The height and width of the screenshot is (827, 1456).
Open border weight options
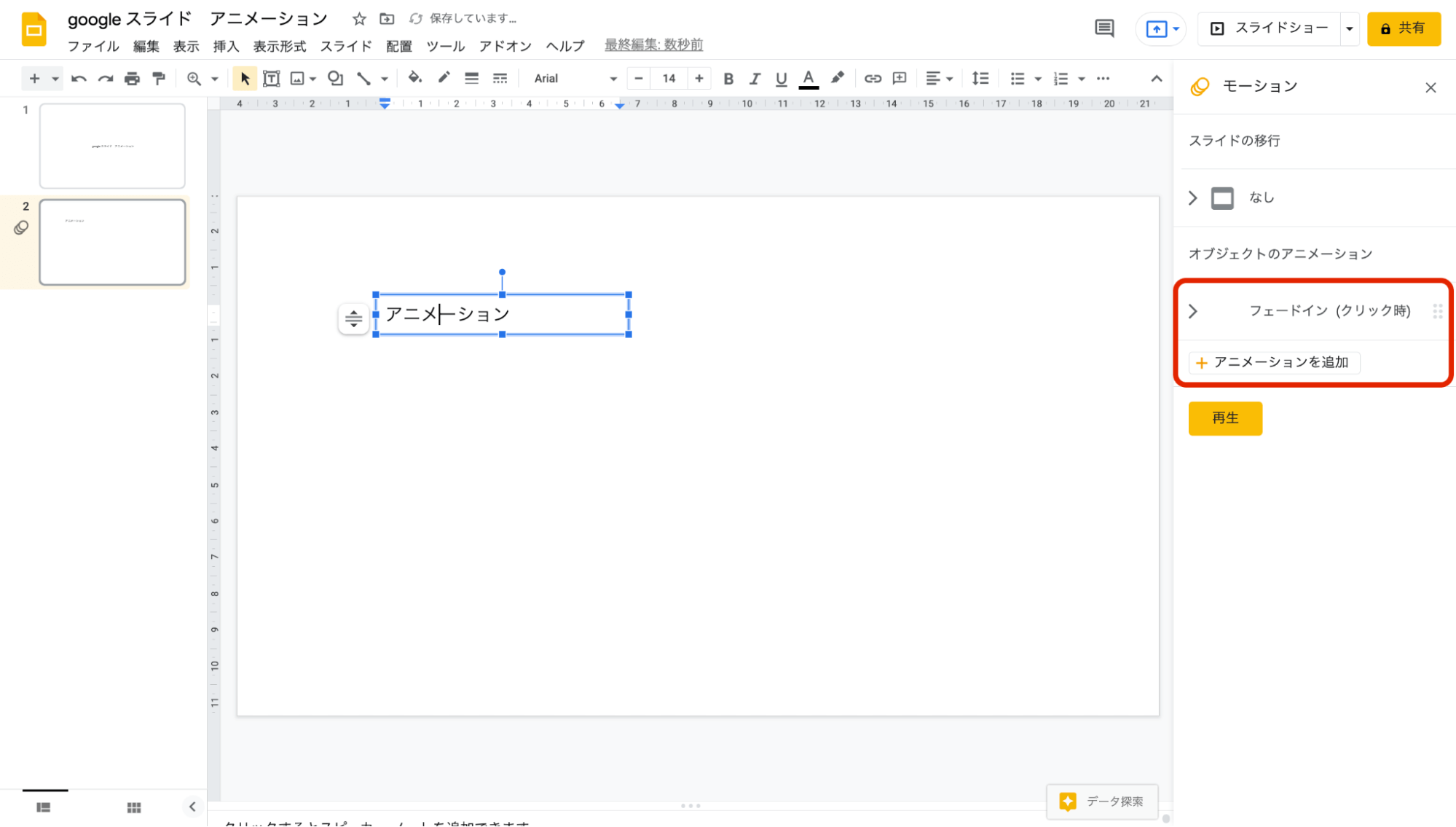pos(472,79)
